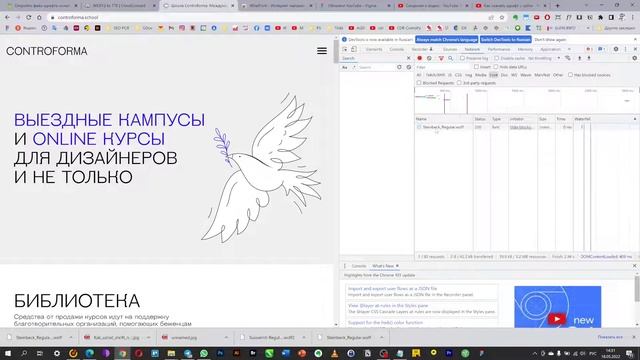Switch to the Sources tab
This screenshot has width=640, height=360.
click(450, 49)
